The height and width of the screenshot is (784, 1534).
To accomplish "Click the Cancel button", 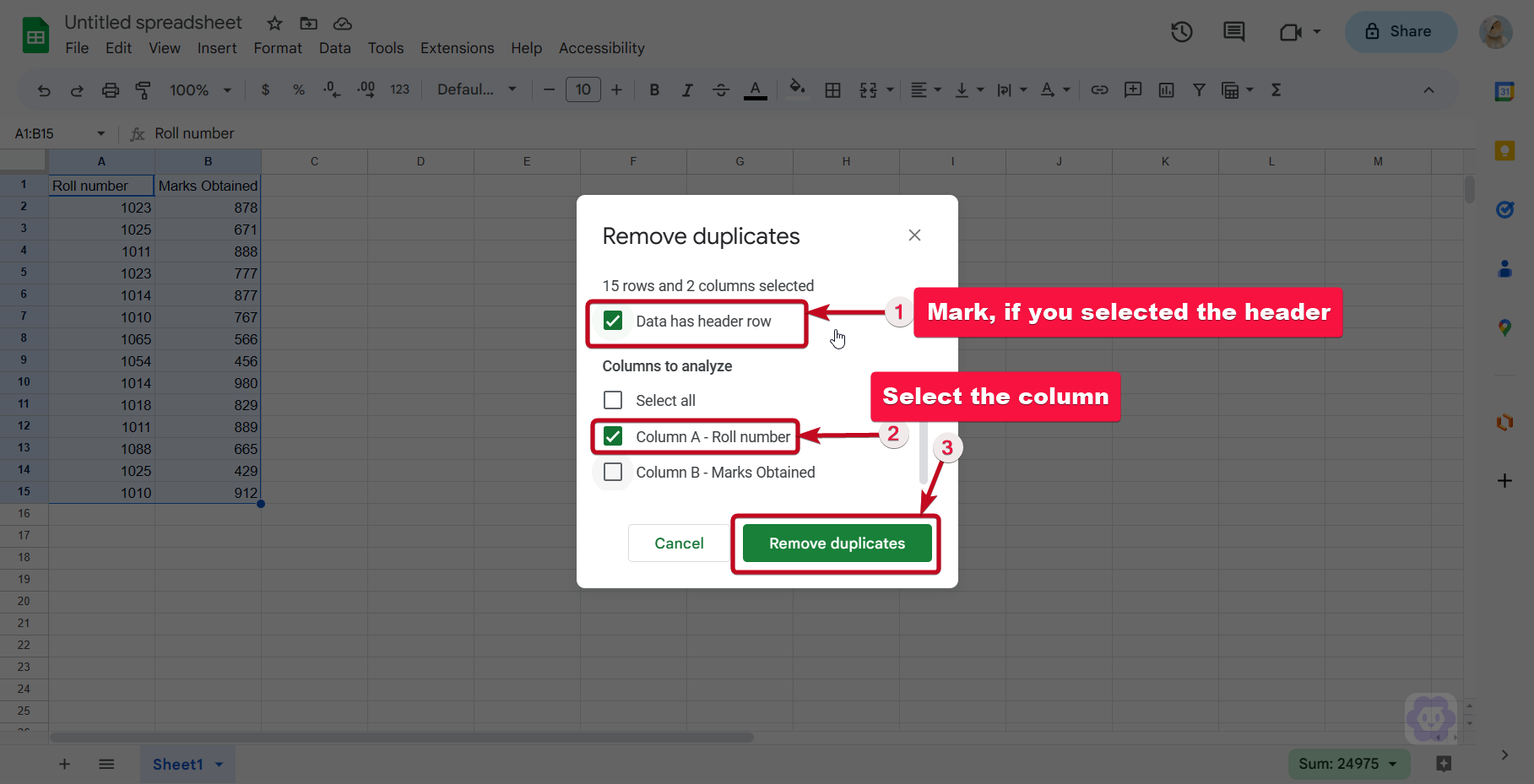I will (x=679, y=543).
